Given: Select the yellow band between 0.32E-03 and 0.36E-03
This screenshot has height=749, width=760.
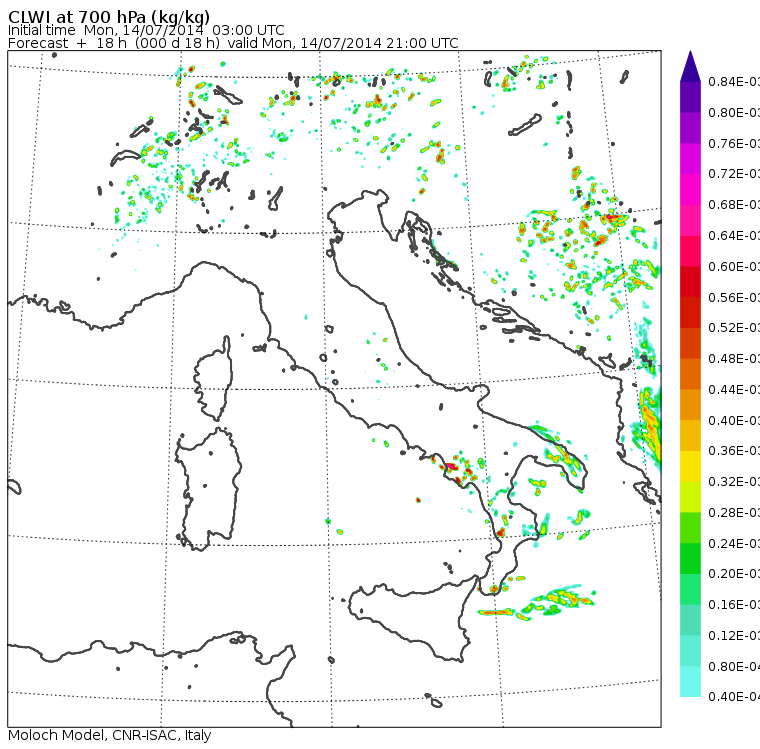Looking at the screenshot, I should [690, 466].
